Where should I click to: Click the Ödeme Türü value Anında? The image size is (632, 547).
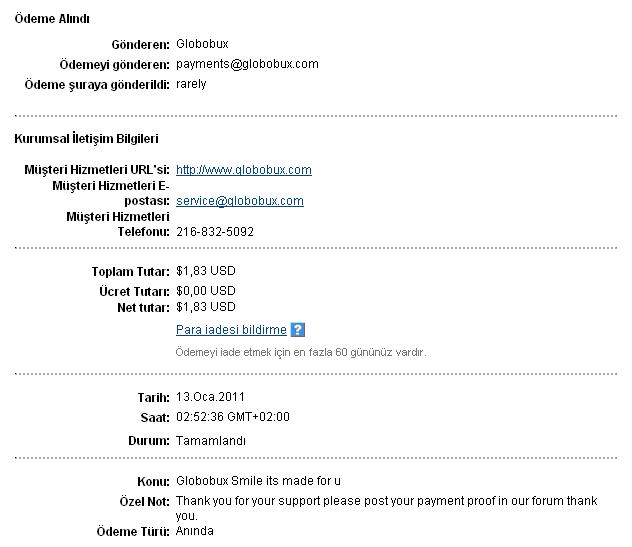tap(194, 531)
